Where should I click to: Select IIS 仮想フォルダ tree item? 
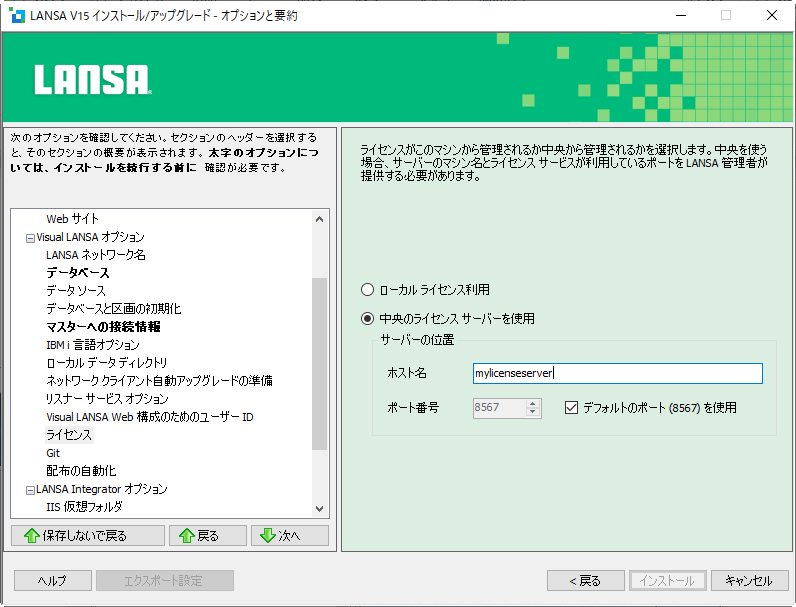tap(84, 507)
